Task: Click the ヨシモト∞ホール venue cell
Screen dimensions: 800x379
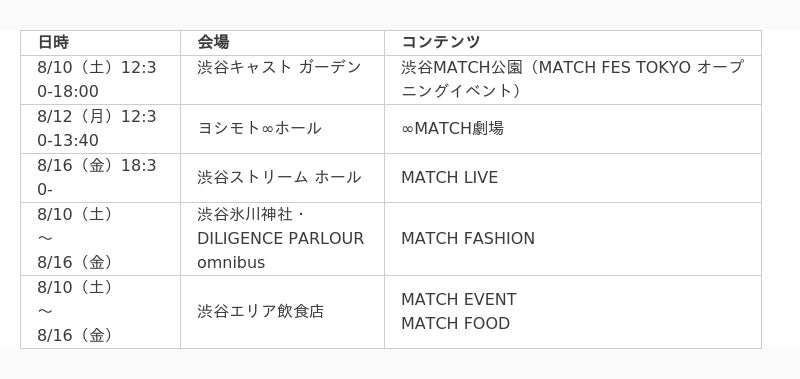Action: click(x=282, y=129)
